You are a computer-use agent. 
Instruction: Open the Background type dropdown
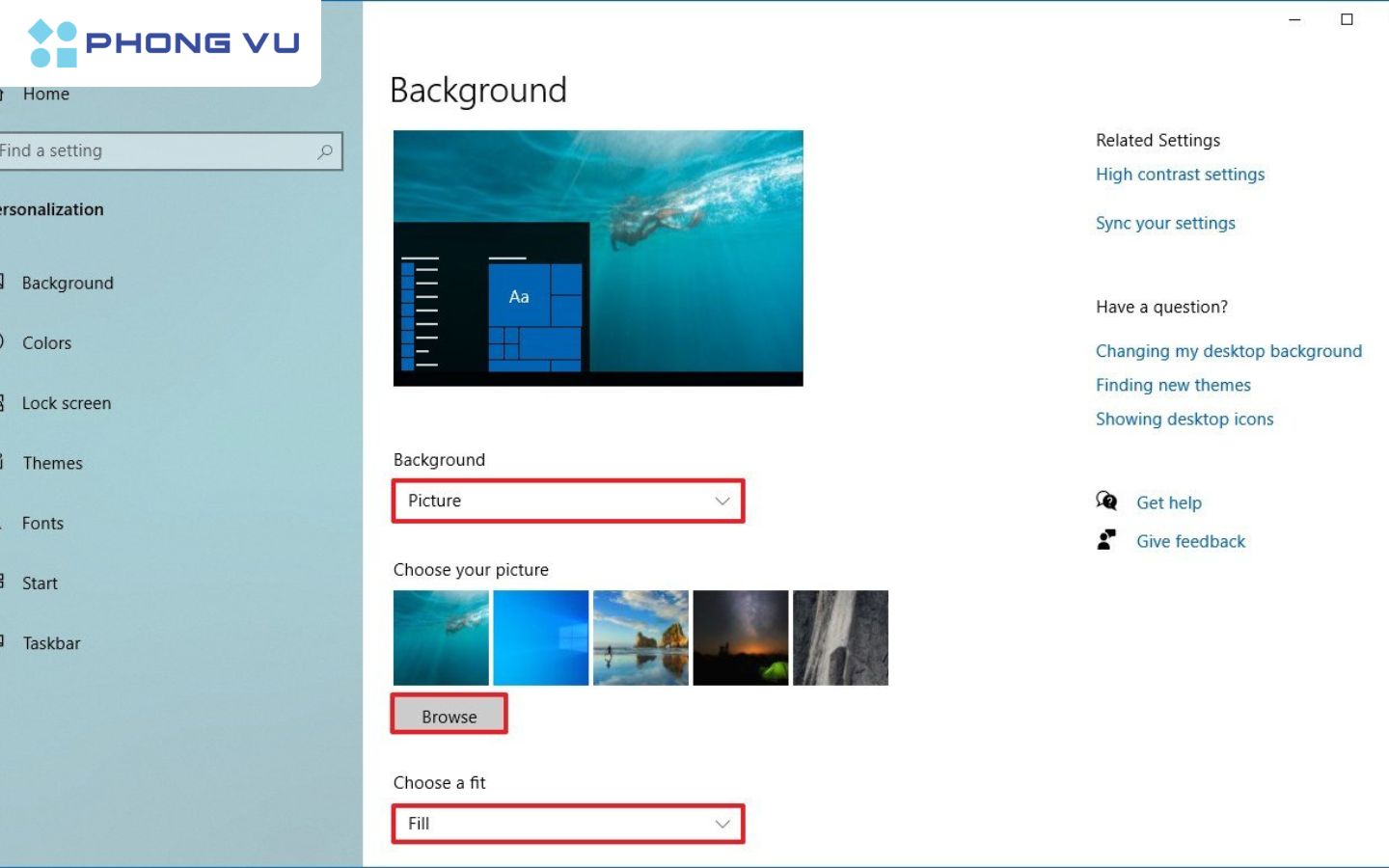coord(567,501)
